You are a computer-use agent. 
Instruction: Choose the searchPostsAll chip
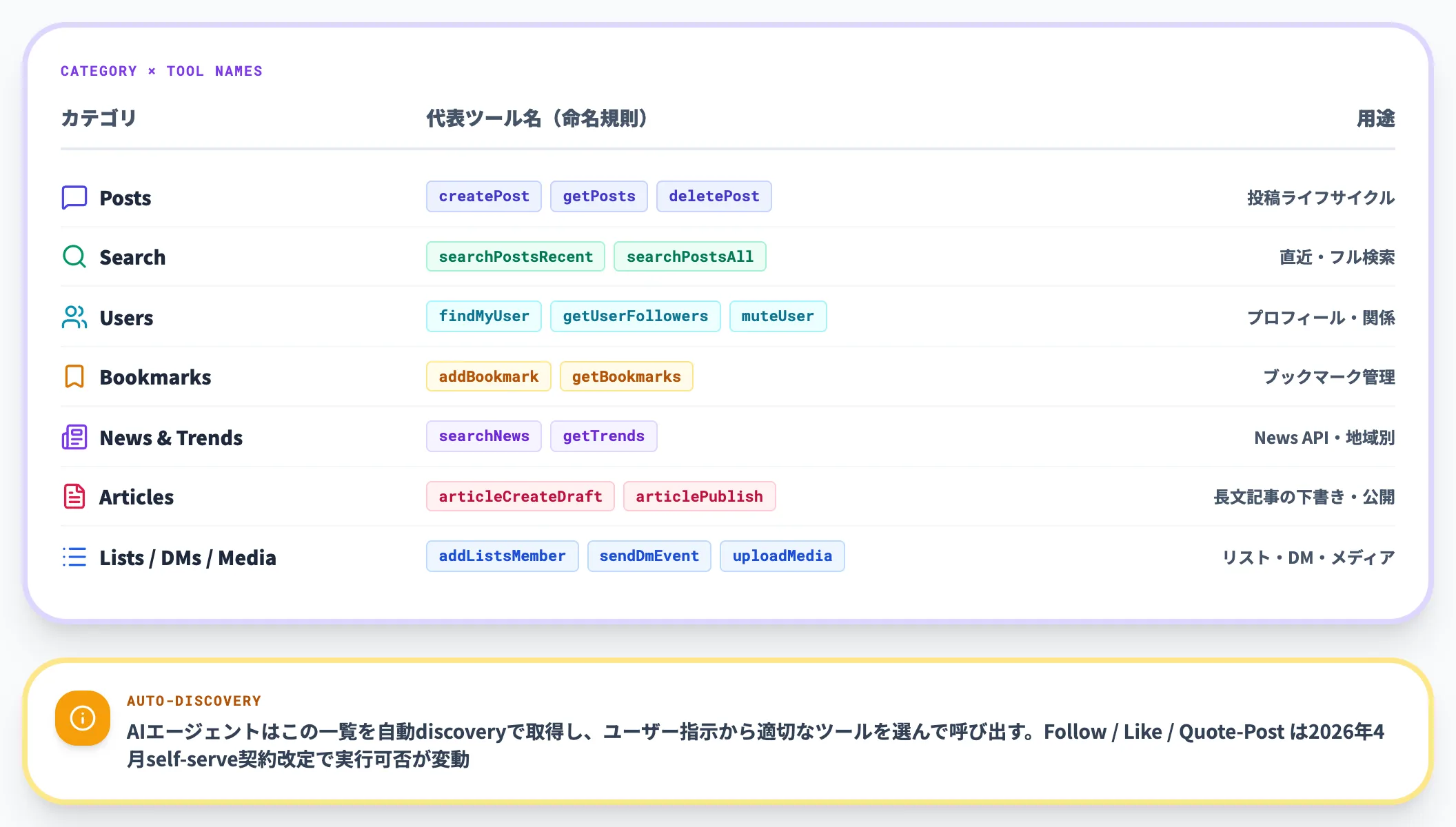coord(690,256)
